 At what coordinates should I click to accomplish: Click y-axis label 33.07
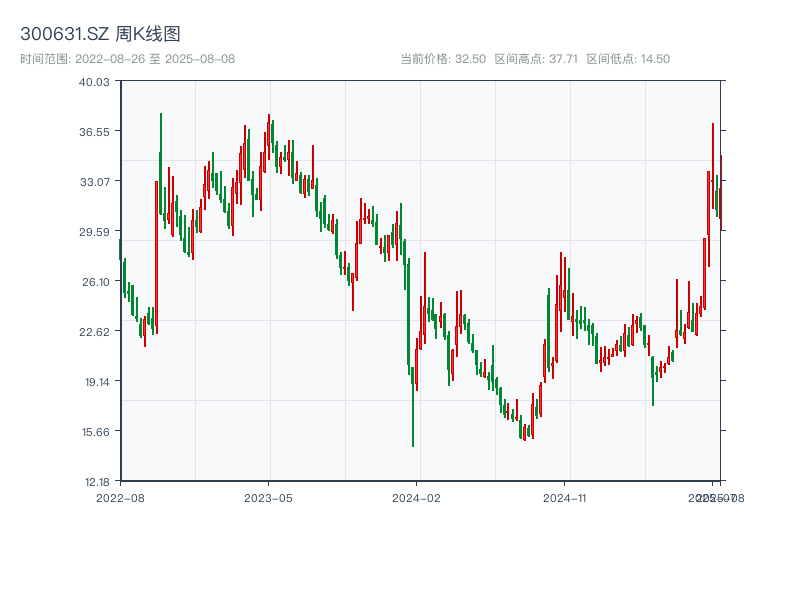pos(94,182)
